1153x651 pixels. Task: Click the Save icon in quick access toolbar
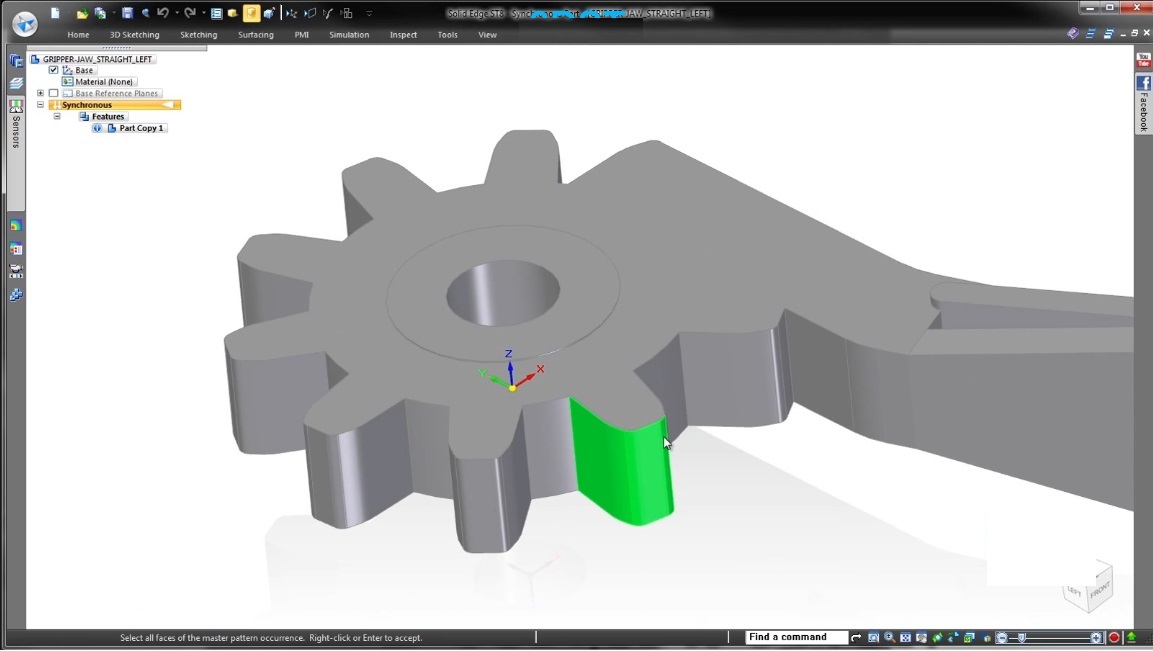(127, 13)
